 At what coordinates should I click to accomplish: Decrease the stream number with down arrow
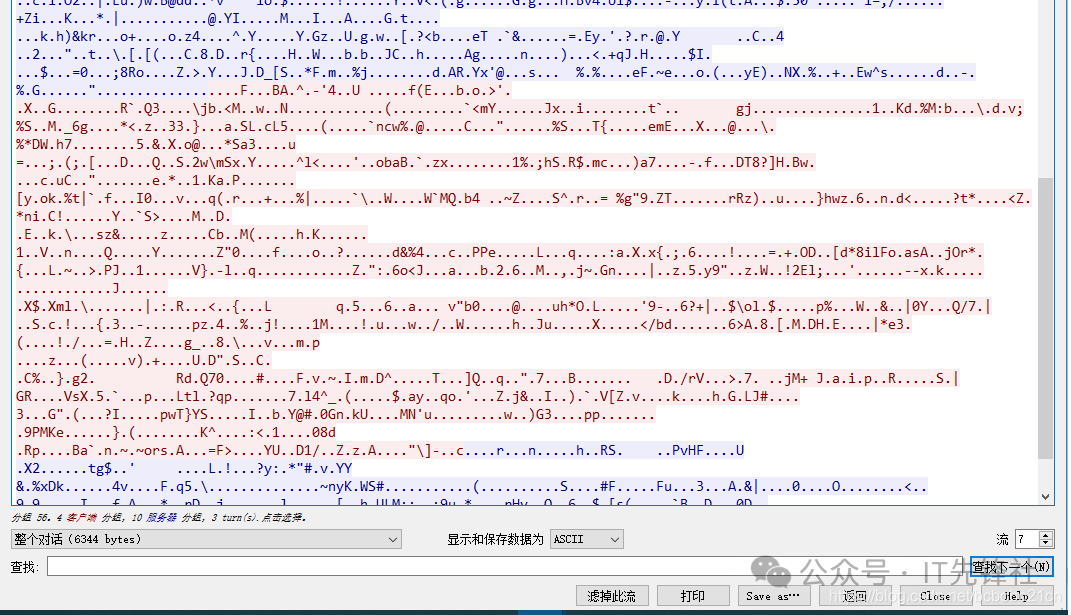[1046, 544]
